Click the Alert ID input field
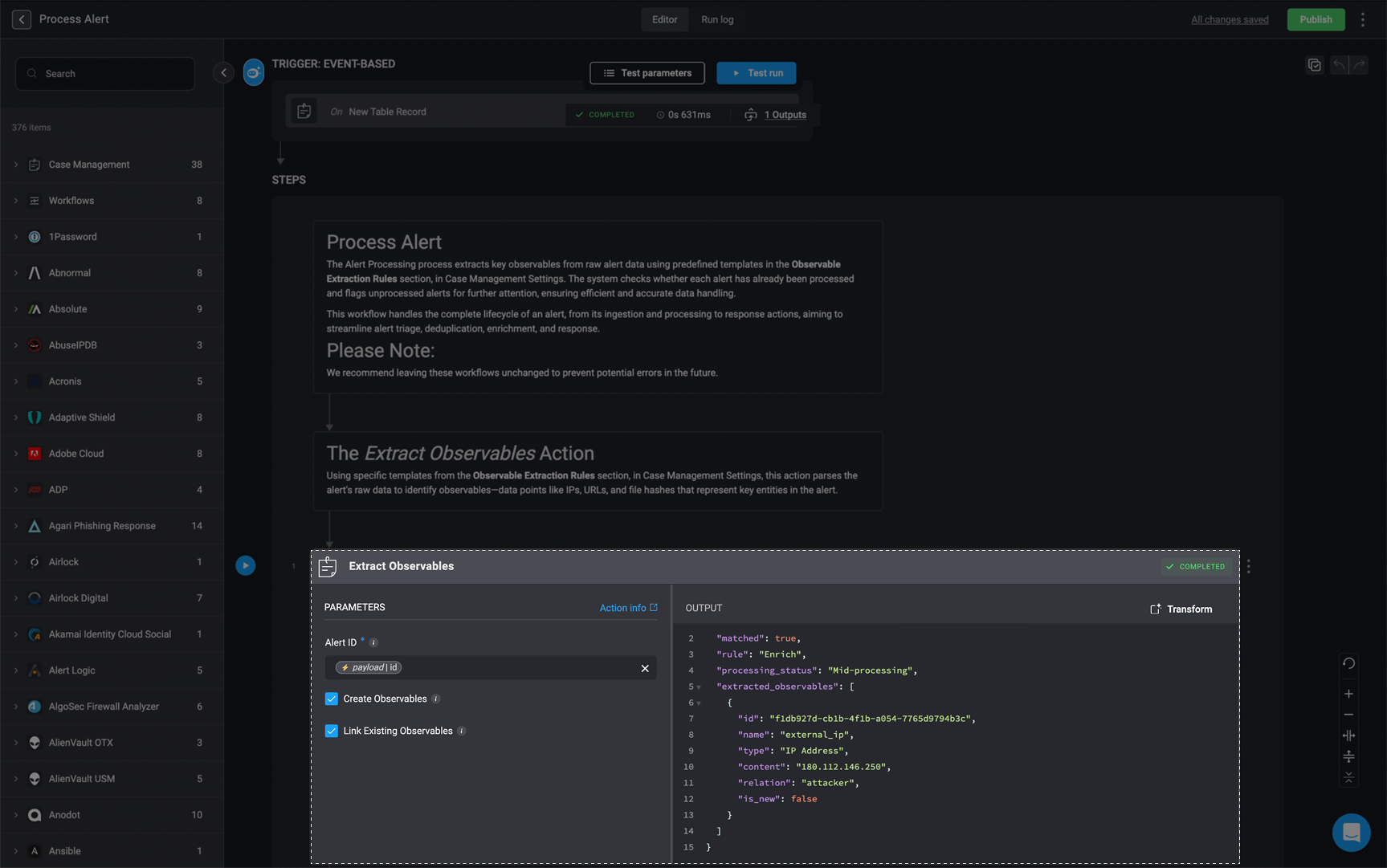The image size is (1387, 868). click(x=491, y=668)
